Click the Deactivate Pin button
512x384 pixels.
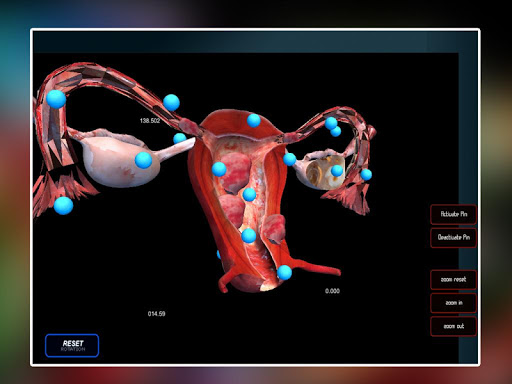pos(453,238)
